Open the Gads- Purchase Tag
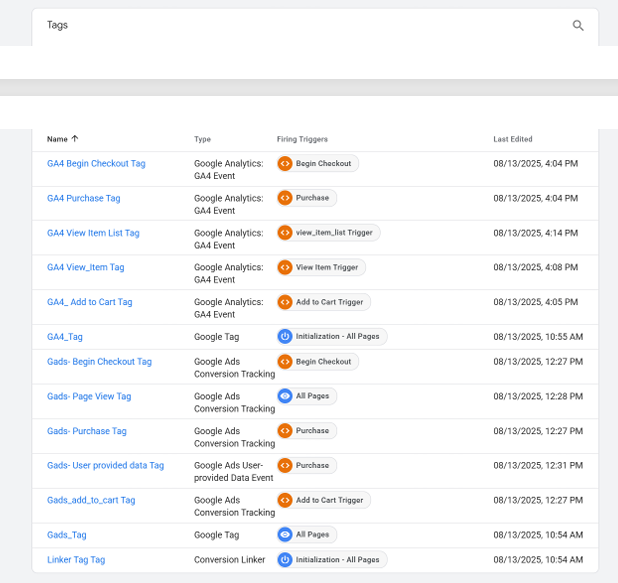This screenshot has height=583, width=618. point(87,431)
